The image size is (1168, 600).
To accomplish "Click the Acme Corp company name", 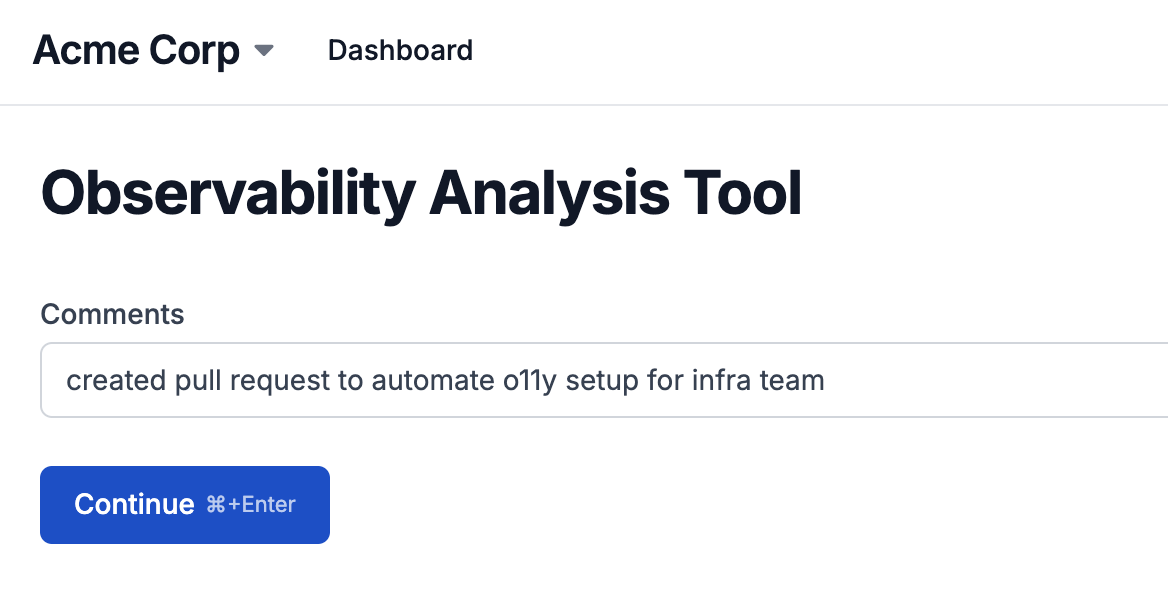I will [135, 50].
